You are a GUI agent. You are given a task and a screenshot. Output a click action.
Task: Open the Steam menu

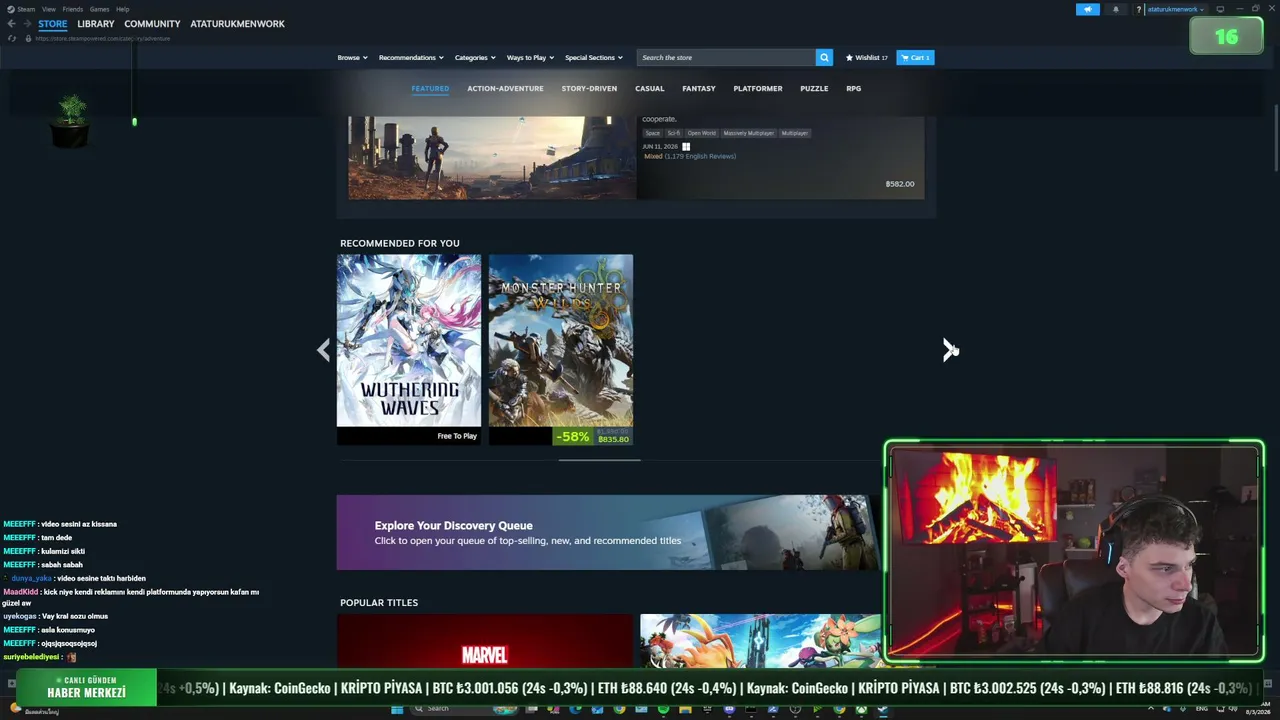click(21, 9)
